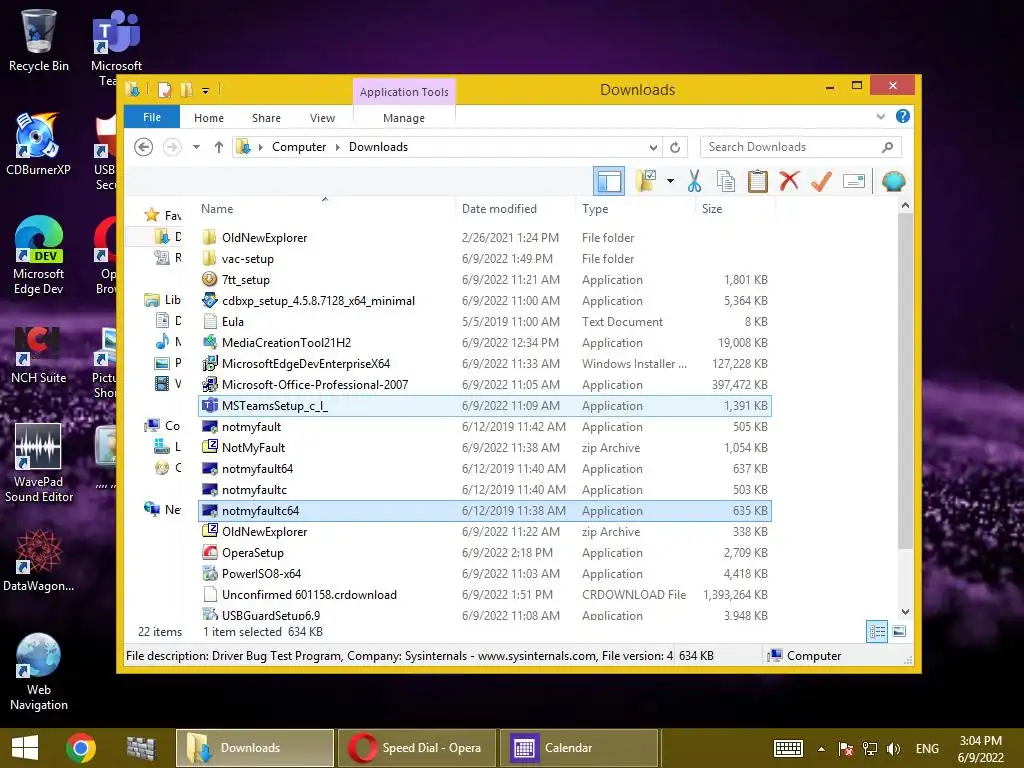Screen dimensions: 1024x768
Task: Click the Copy toolbar icon
Action: point(726,181)
